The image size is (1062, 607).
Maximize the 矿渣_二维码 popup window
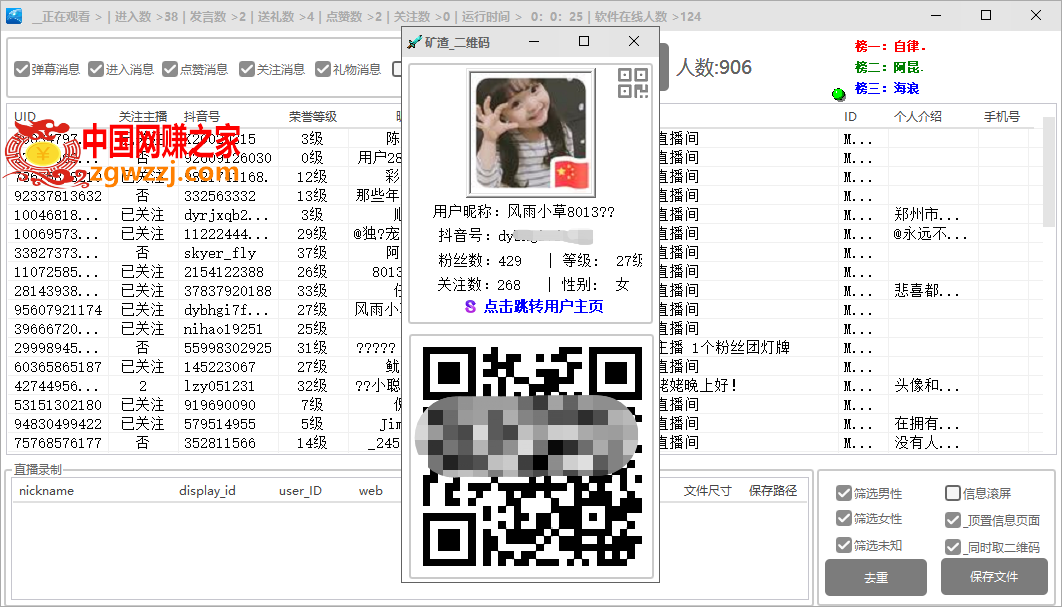[x=584, y=41]
